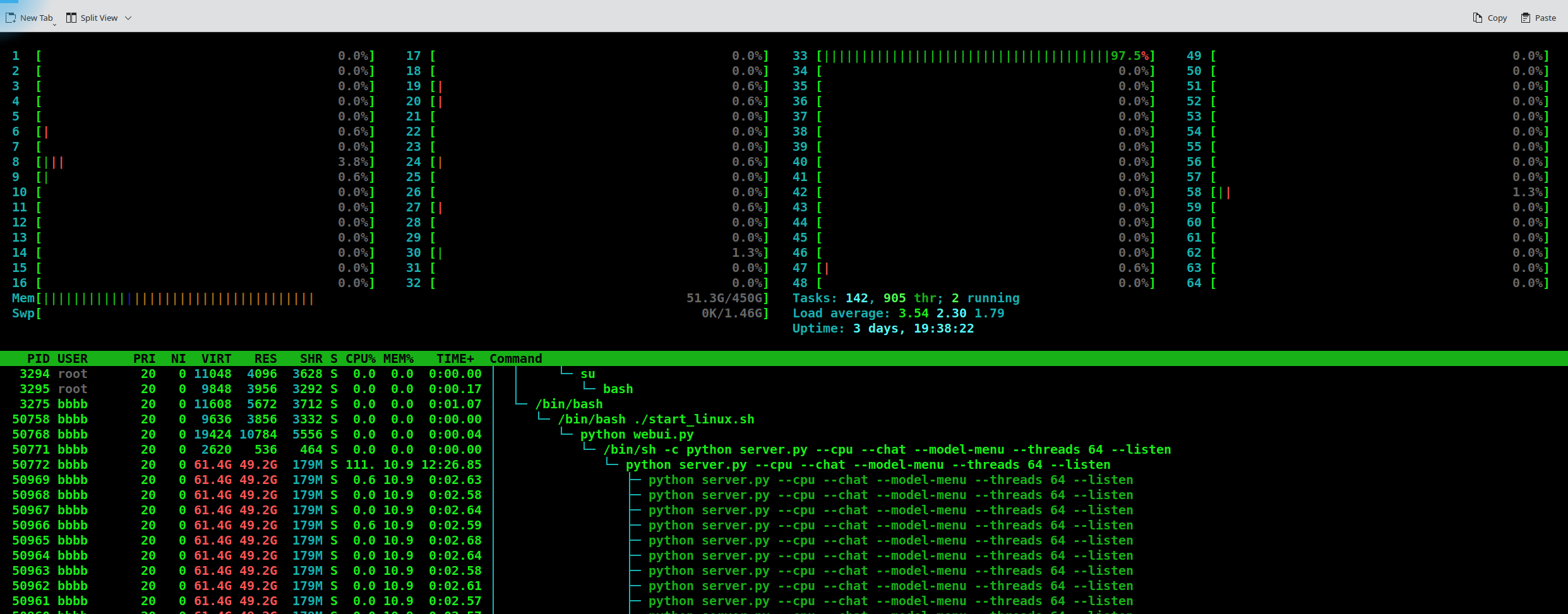Select thread row PID 50964
Image resolution: width=1568 pixels, height=614 pixels.
coord(784,555)
